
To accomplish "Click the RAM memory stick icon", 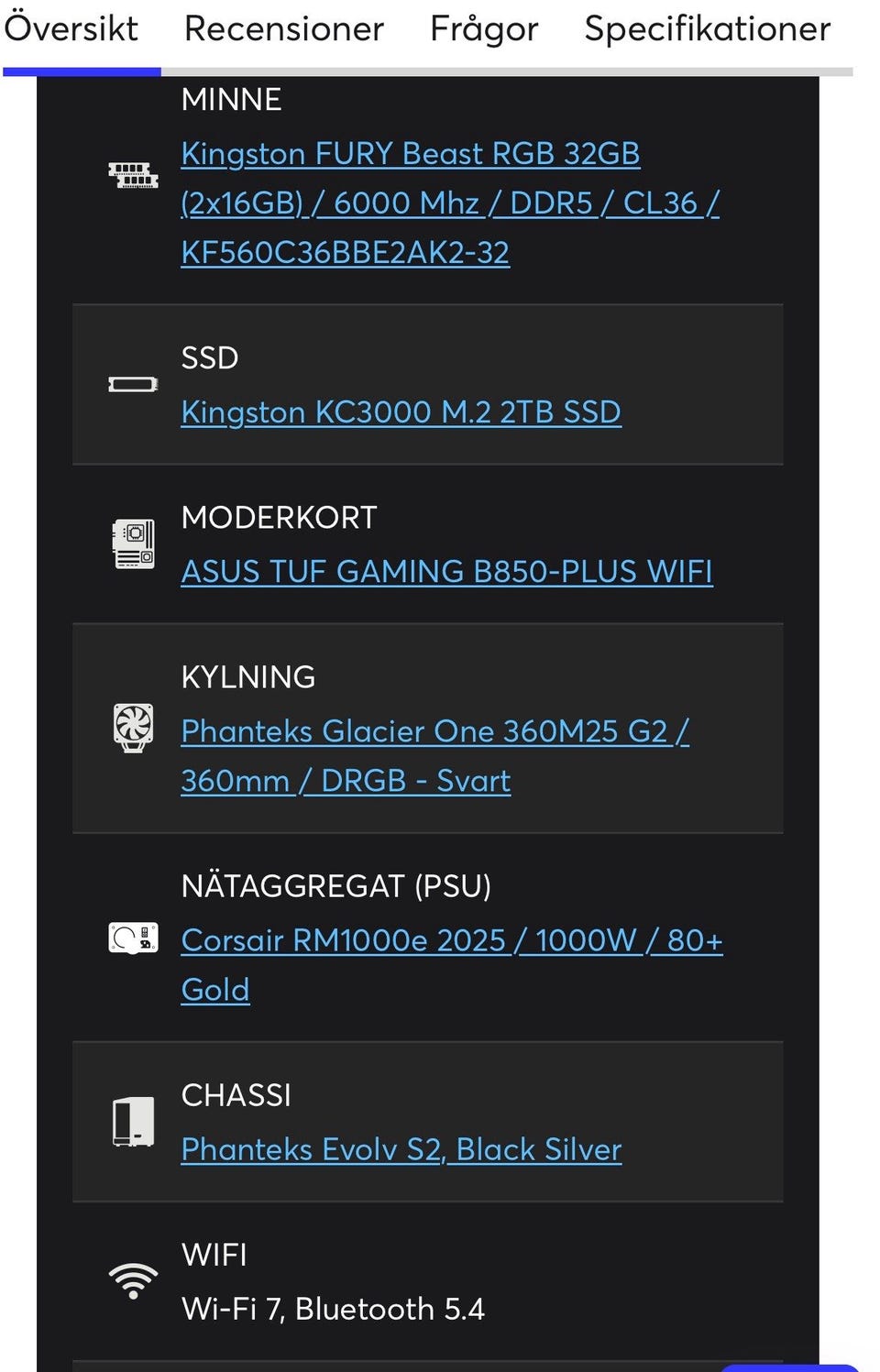I will 133,175.
